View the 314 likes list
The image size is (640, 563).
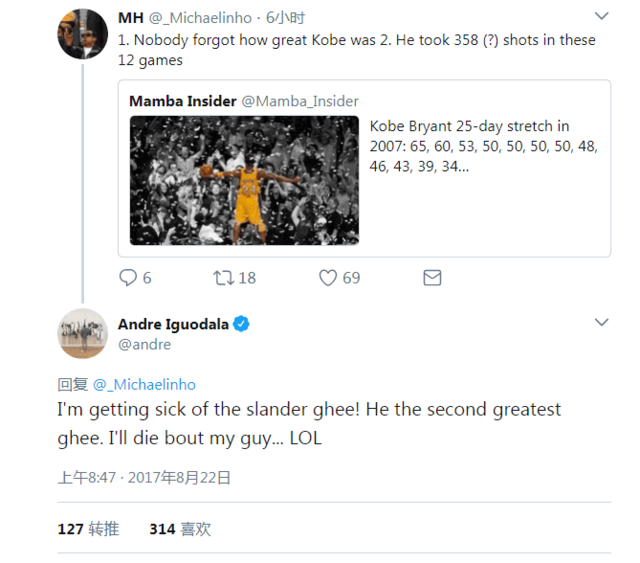tap(180, 529)
